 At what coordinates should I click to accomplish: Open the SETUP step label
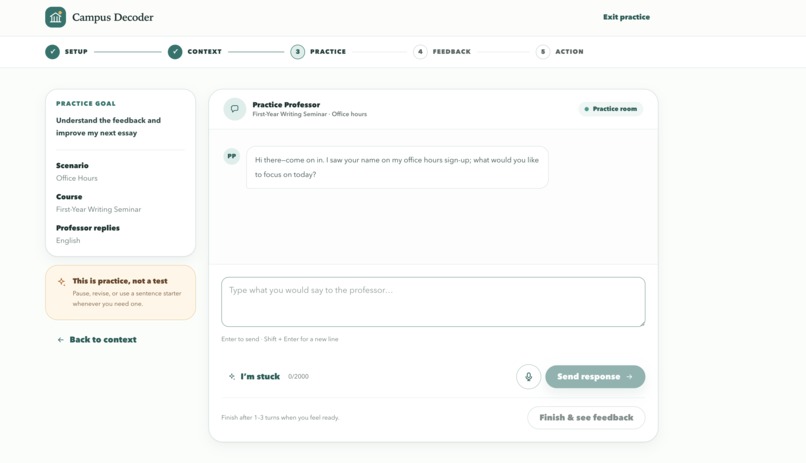[76, 51]
